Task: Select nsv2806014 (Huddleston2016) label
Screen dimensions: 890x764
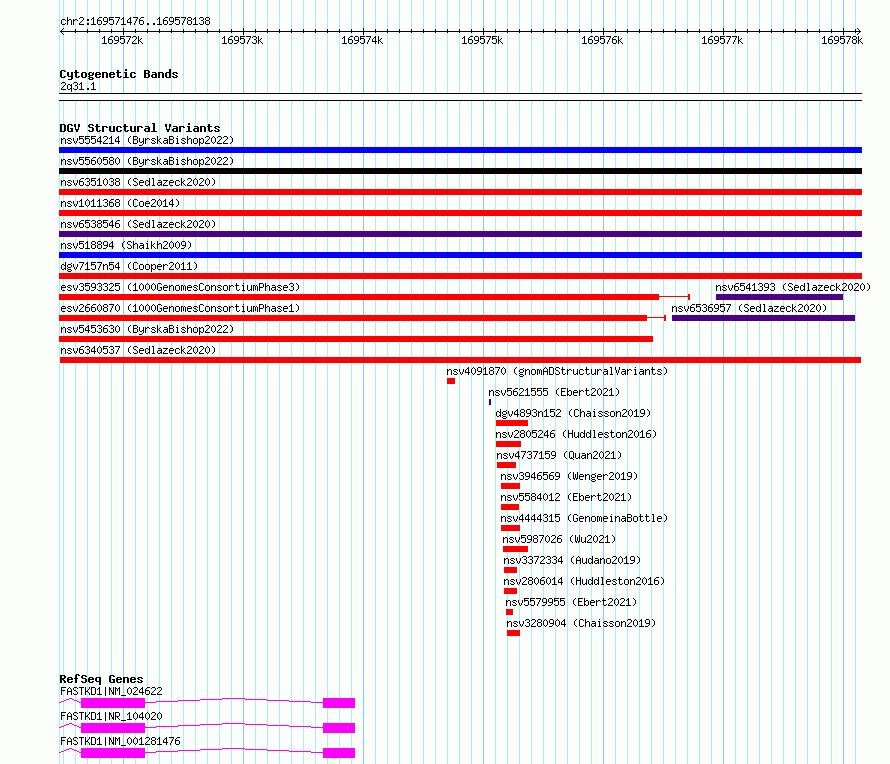Action: [x=584, y=581]
